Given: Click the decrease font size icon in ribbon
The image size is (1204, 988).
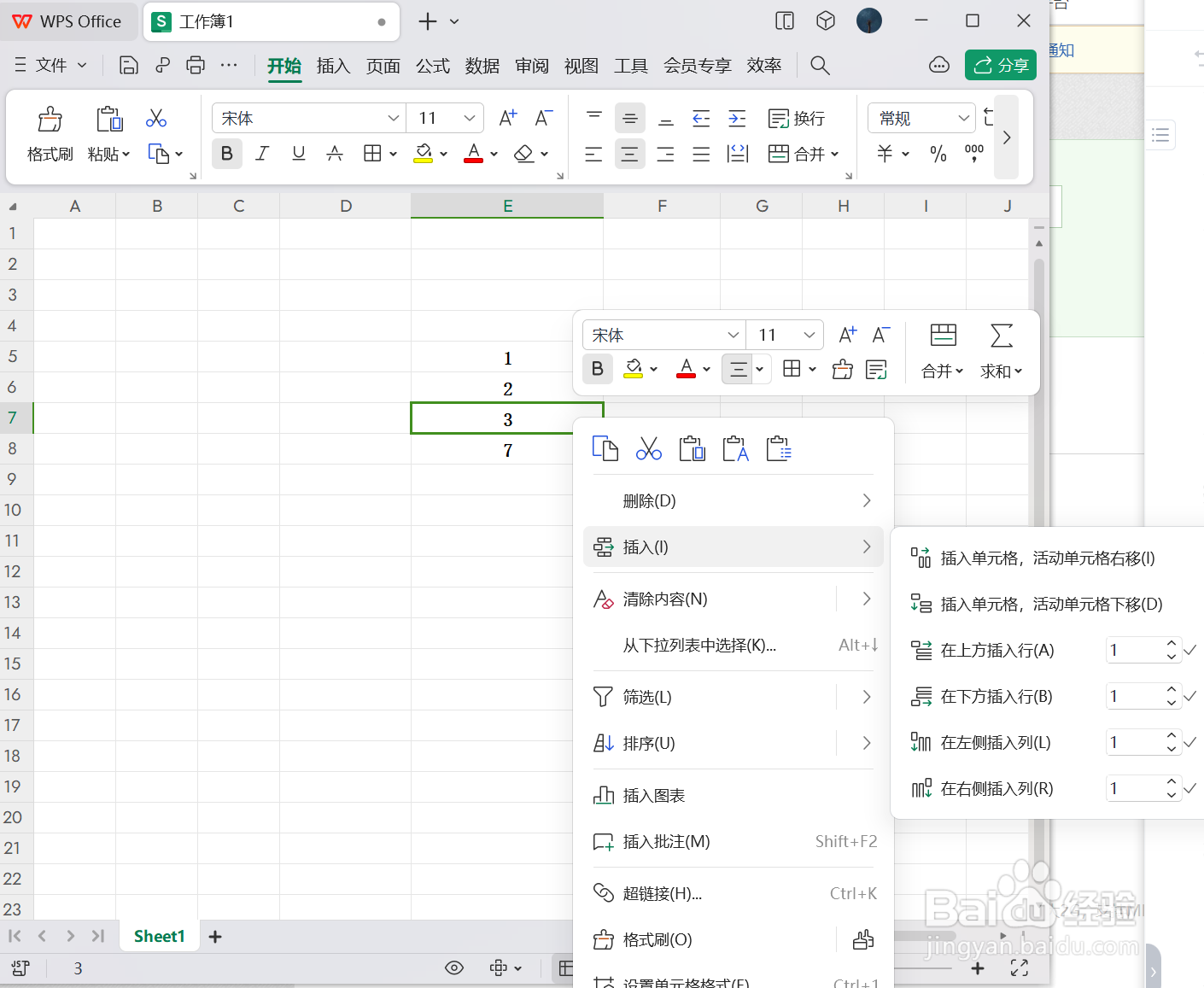Looking at the screenshot, I should click(543, 118).
